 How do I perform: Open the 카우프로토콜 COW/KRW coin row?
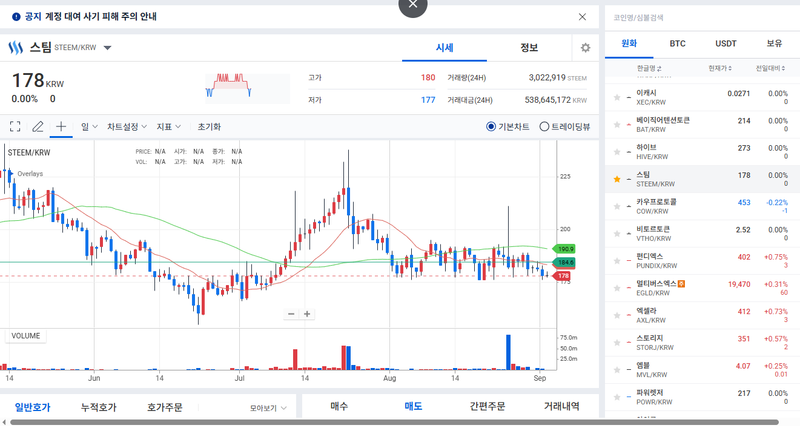[702, 206]
